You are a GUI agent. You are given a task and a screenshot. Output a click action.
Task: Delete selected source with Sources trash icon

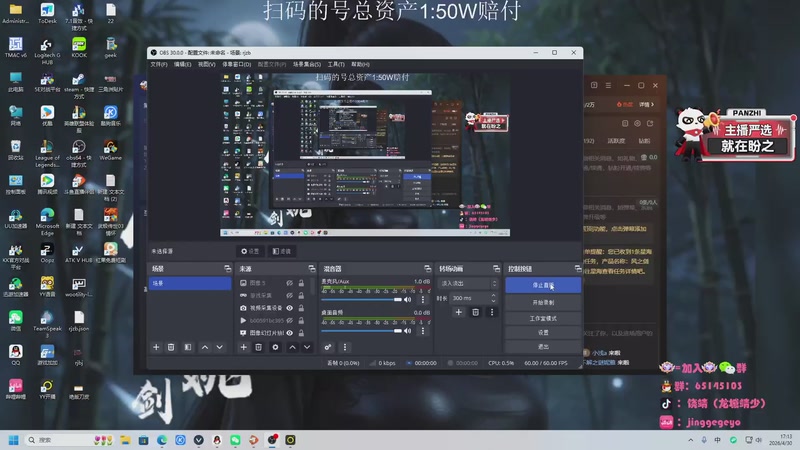259,347
